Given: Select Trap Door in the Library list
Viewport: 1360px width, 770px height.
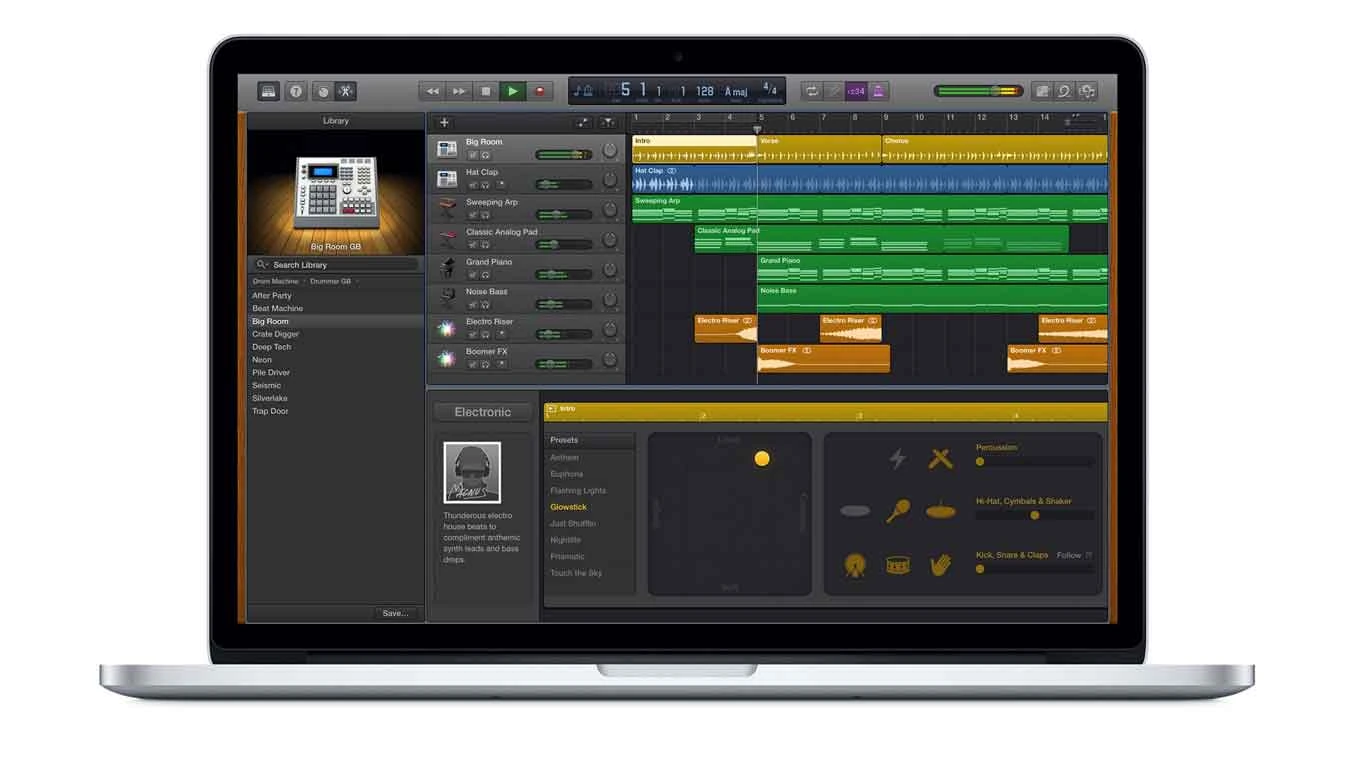Looking at the screenshot, I should pos(335,411).
